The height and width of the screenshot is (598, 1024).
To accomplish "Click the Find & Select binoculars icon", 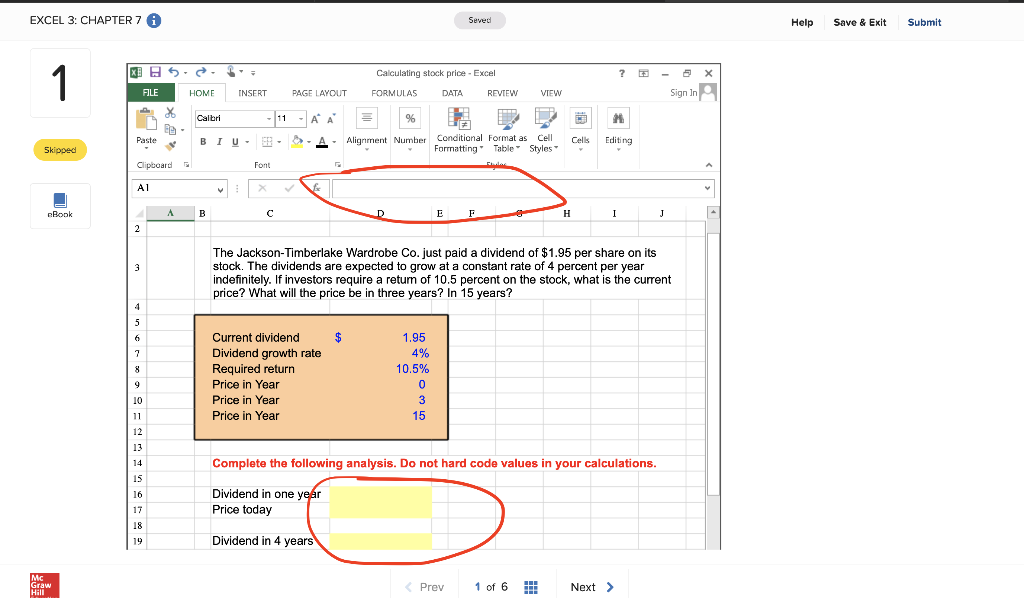I will click(618, 117).
